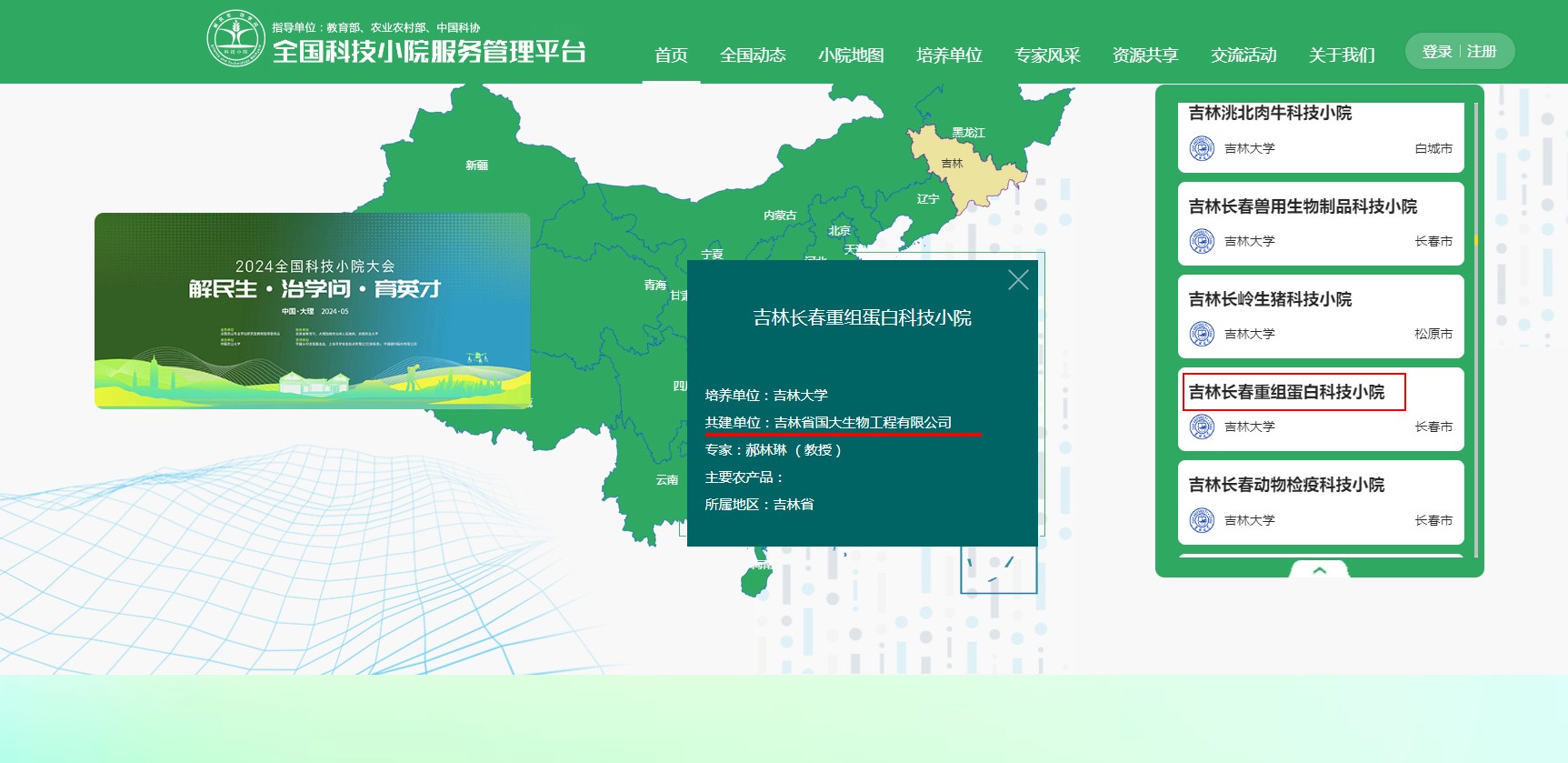The image size is (1568, 763).
Task: Open the 全国动态 menu
Action: pos(753,55)
